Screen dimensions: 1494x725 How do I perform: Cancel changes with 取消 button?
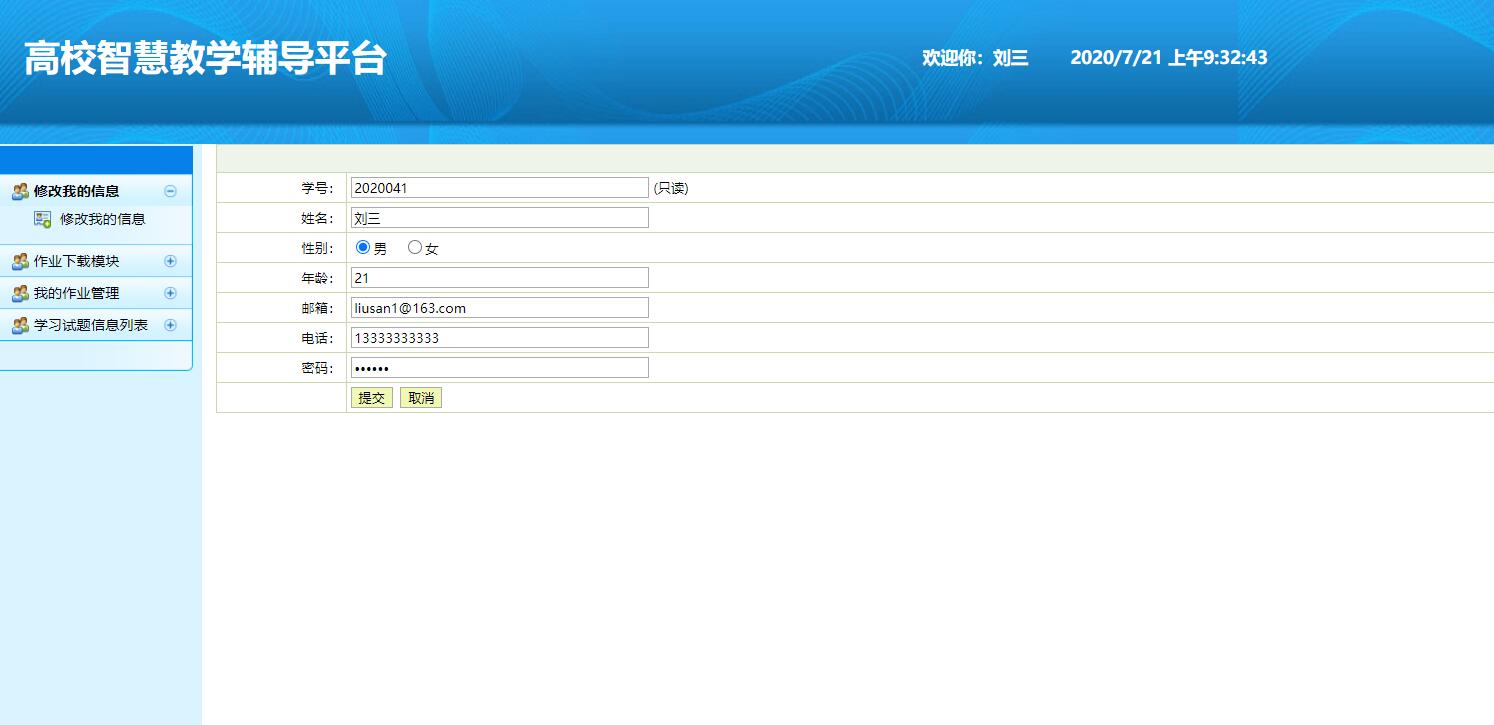click(421, 398)
